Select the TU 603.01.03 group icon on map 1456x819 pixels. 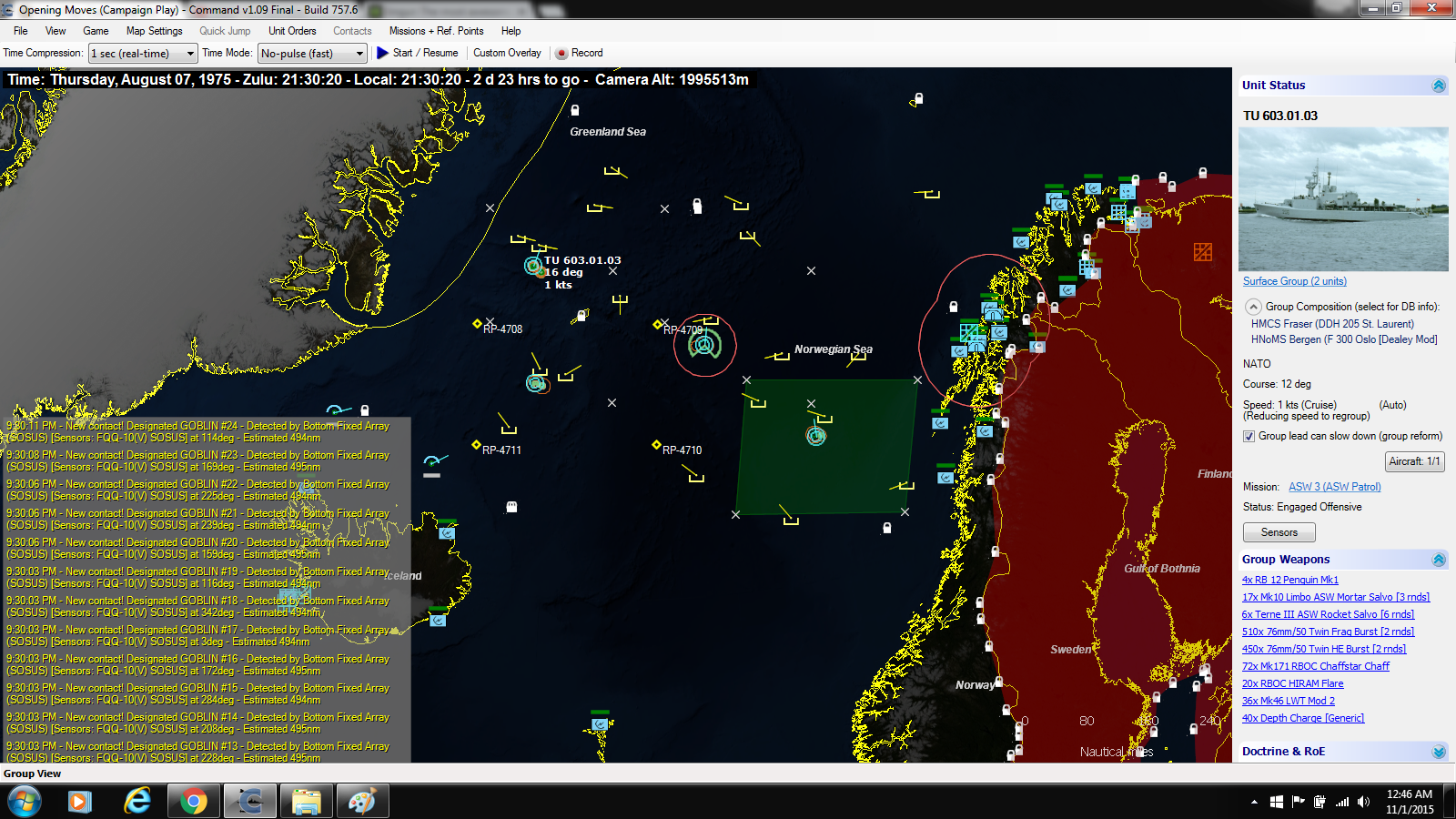(533, 266)
